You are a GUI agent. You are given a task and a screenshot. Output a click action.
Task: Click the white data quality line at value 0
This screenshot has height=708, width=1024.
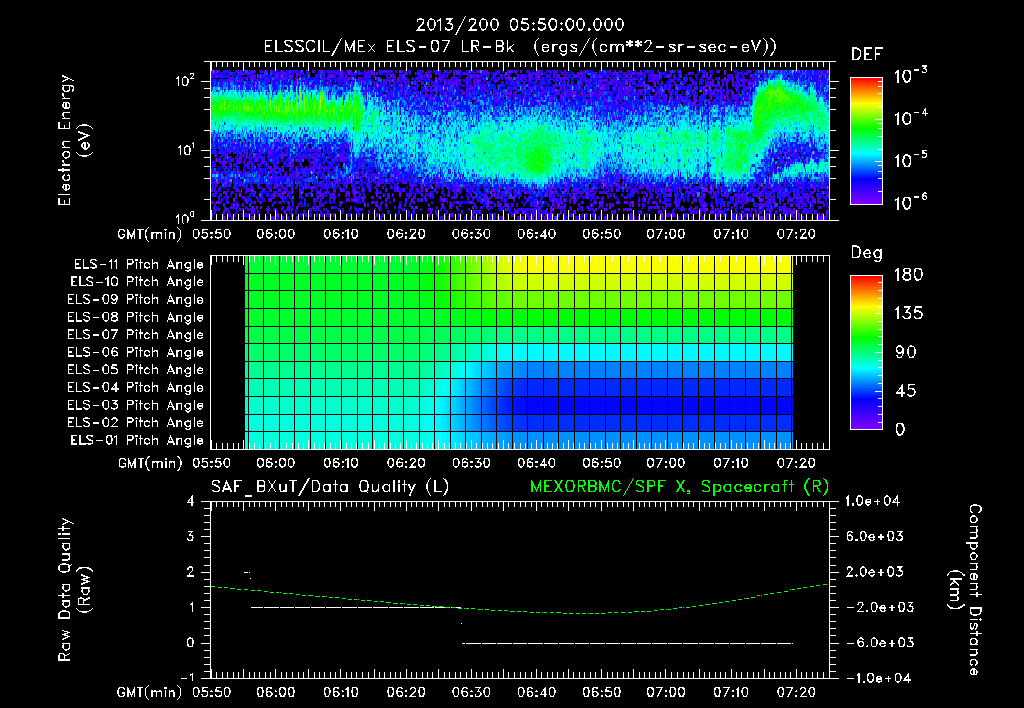[628, 643]
